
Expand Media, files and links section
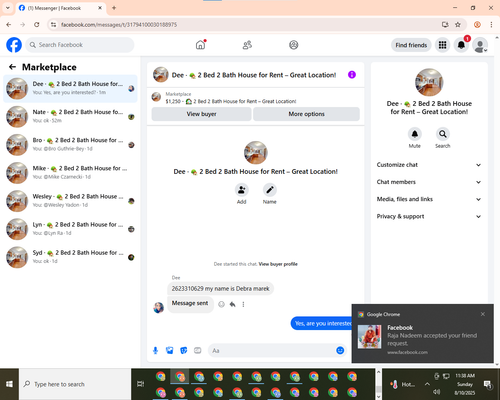pyautogui.click(x=429, y=199)
